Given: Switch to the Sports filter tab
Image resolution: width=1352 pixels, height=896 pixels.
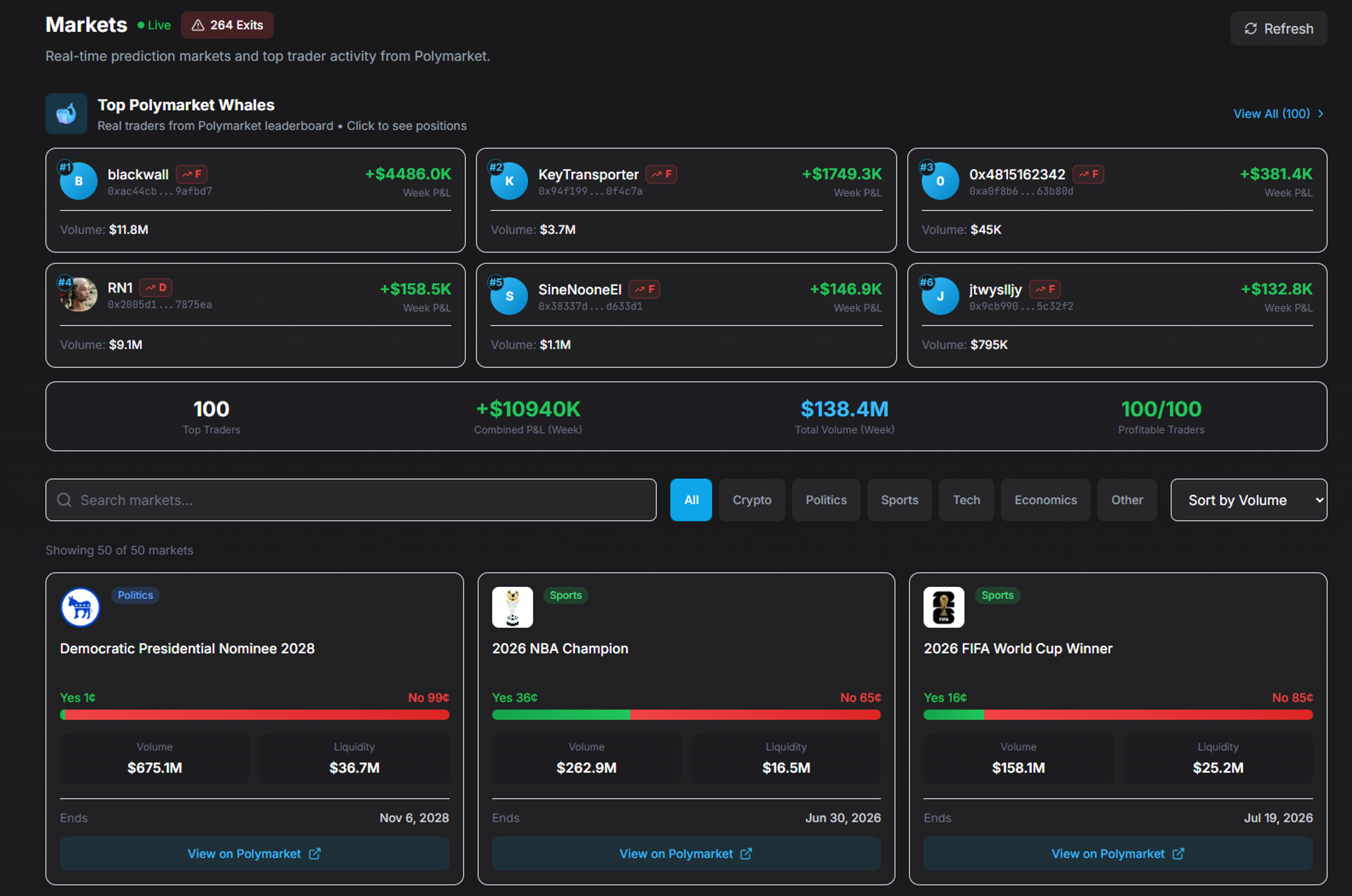Looking at the screenshot, I should coord(899,500).
